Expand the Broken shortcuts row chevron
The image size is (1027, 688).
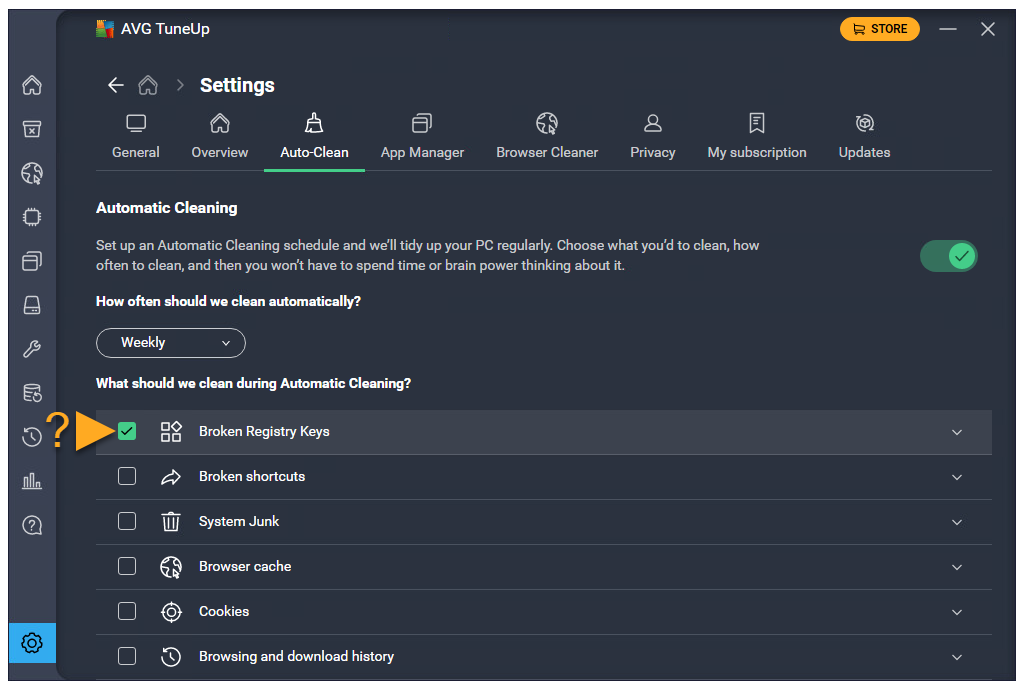[x=957, y=477]
